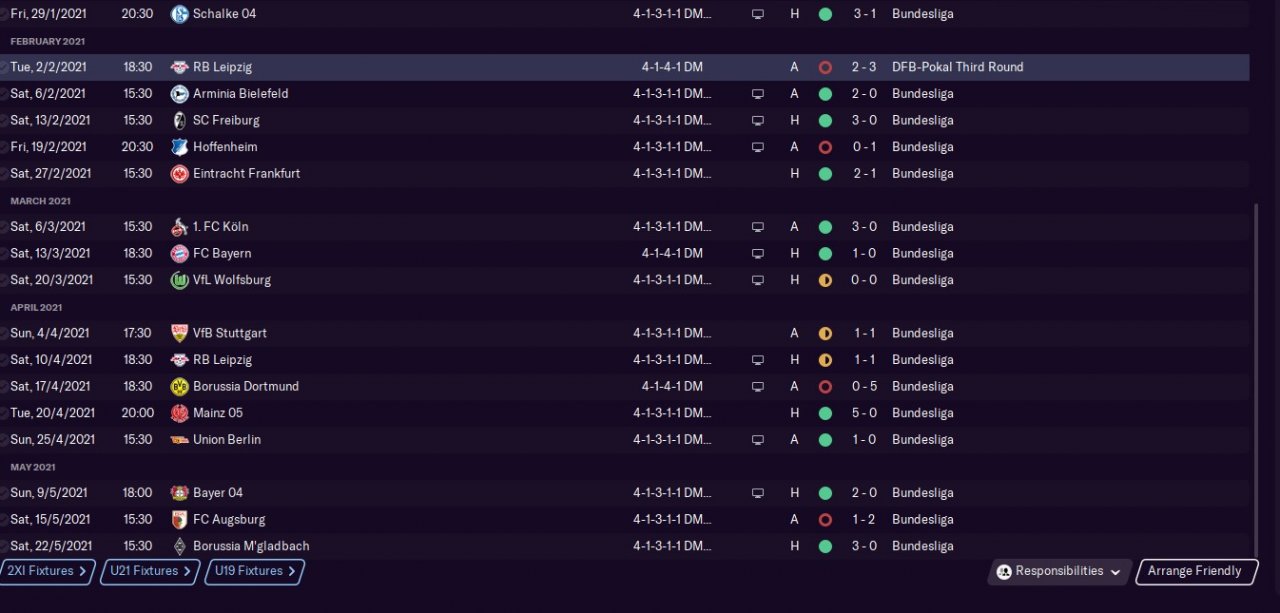Click the 1 - 0 score against FC Bayern
Viewport: 1280px width, 613px height.
[x=864, y=254]
